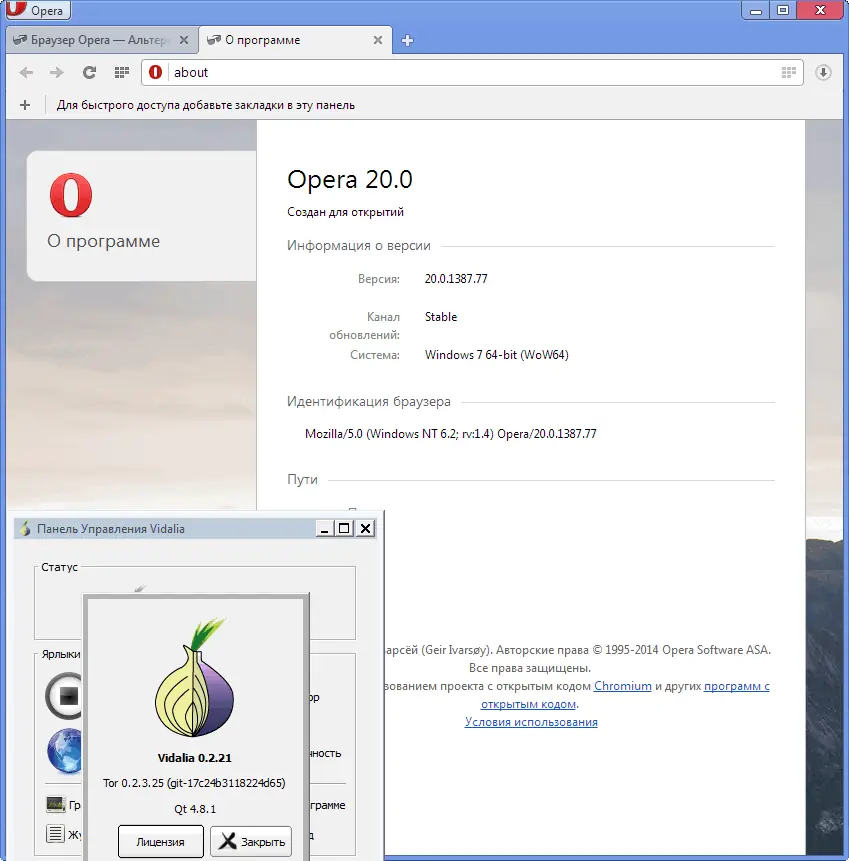This screenshot has height=861, width=849.
Task: Go forward with the forward arrow
Action: (57, 72)
